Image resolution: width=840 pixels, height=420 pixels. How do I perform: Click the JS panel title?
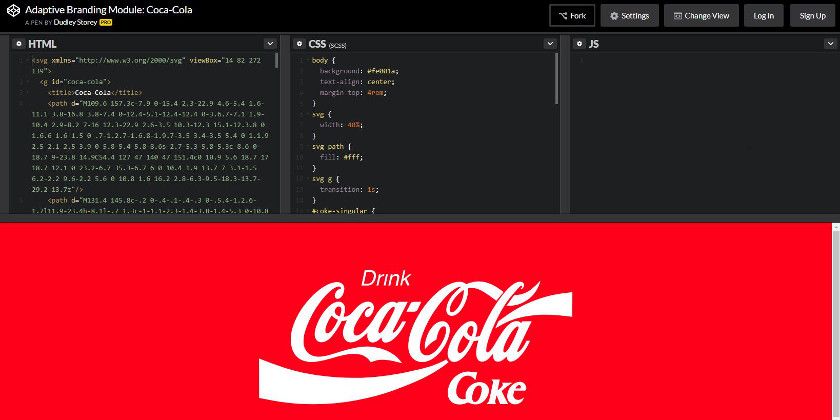[594, 44]
